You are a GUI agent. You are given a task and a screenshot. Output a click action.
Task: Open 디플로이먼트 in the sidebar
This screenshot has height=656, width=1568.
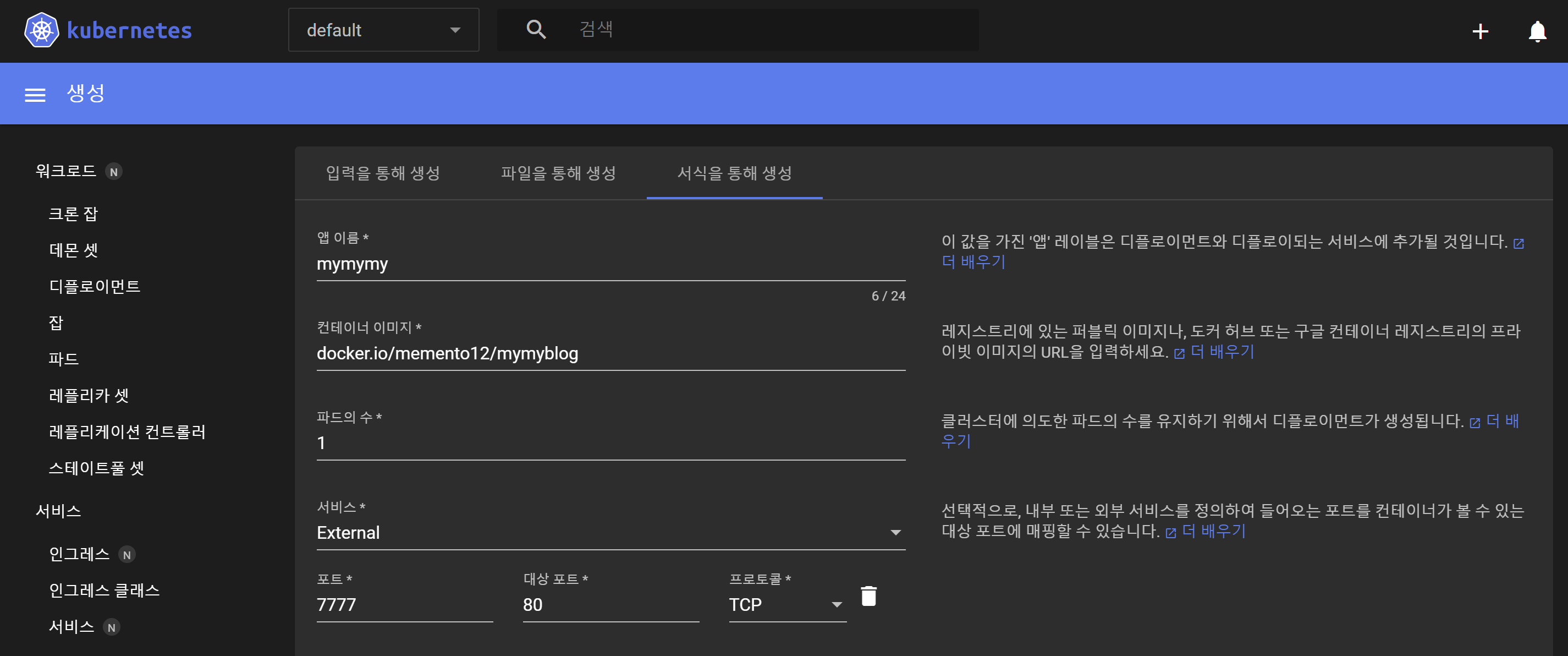[95, 286]
